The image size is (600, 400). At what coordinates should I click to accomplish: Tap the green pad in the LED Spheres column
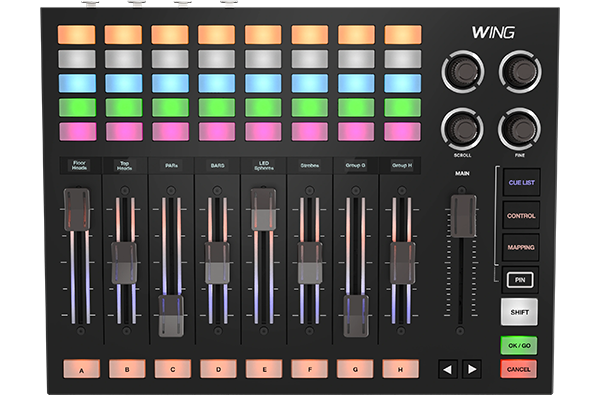(x=263, y=107)
